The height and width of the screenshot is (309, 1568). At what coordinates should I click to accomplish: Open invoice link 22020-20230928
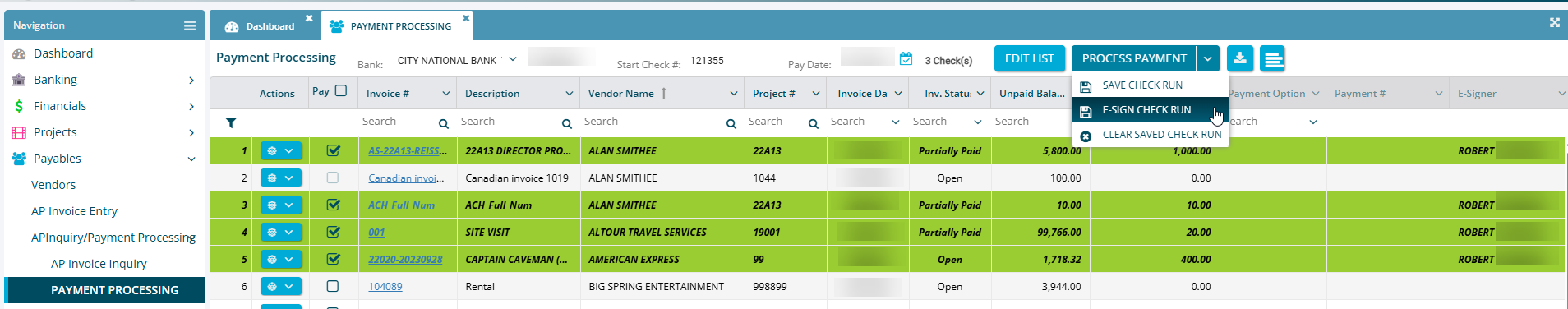click(x=405, y=260)
